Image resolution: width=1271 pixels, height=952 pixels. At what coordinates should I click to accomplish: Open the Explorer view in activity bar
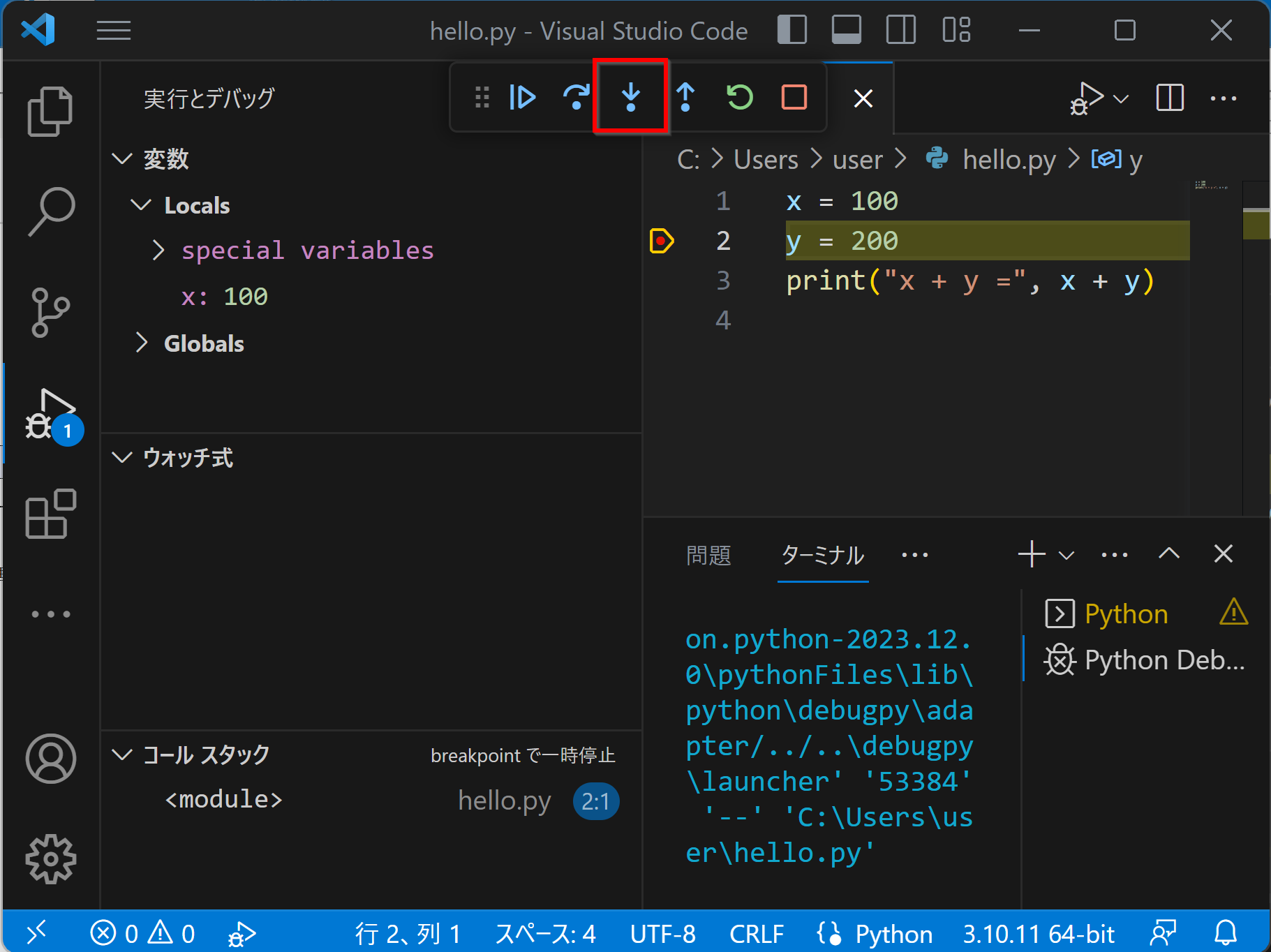pos(50,112)
